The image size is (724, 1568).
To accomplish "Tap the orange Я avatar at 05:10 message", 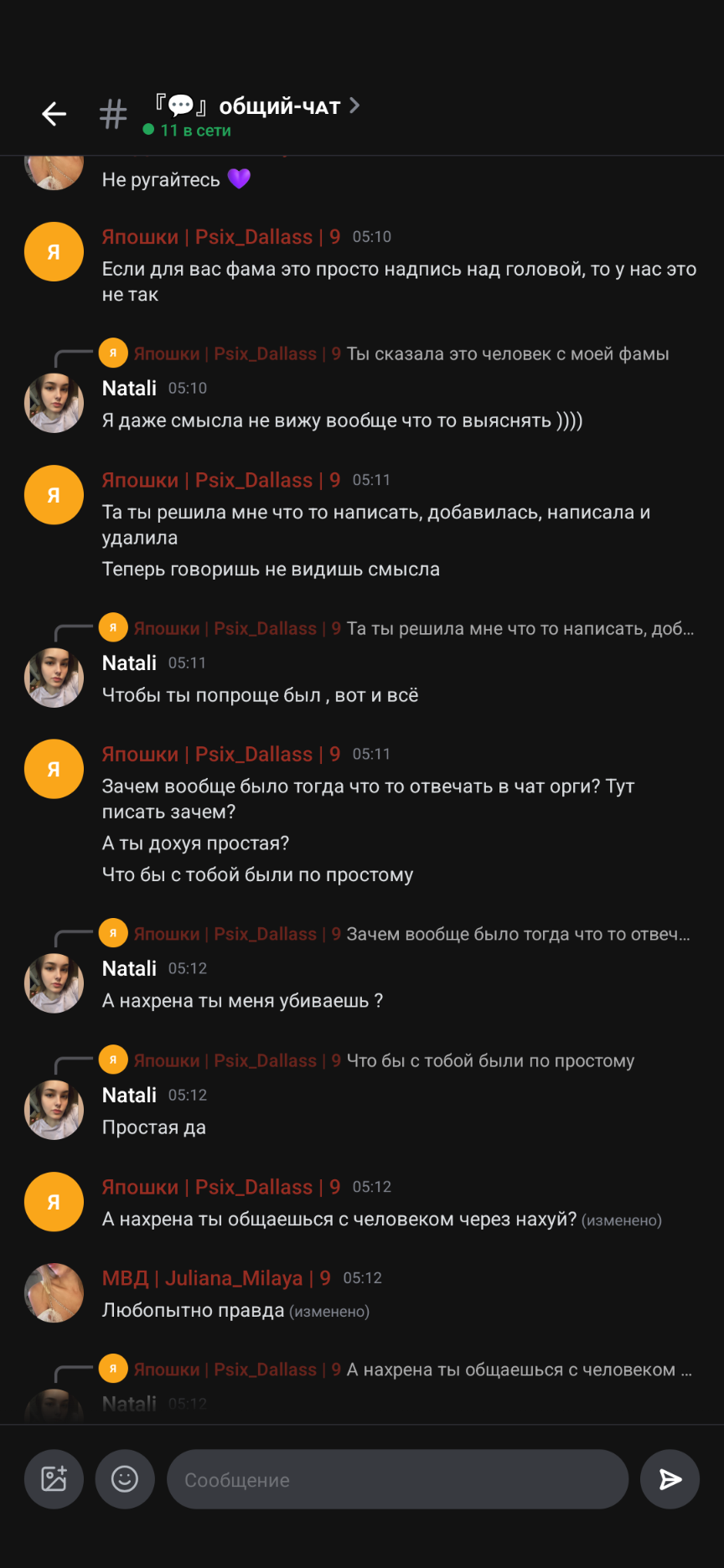I will click(54, 251).
